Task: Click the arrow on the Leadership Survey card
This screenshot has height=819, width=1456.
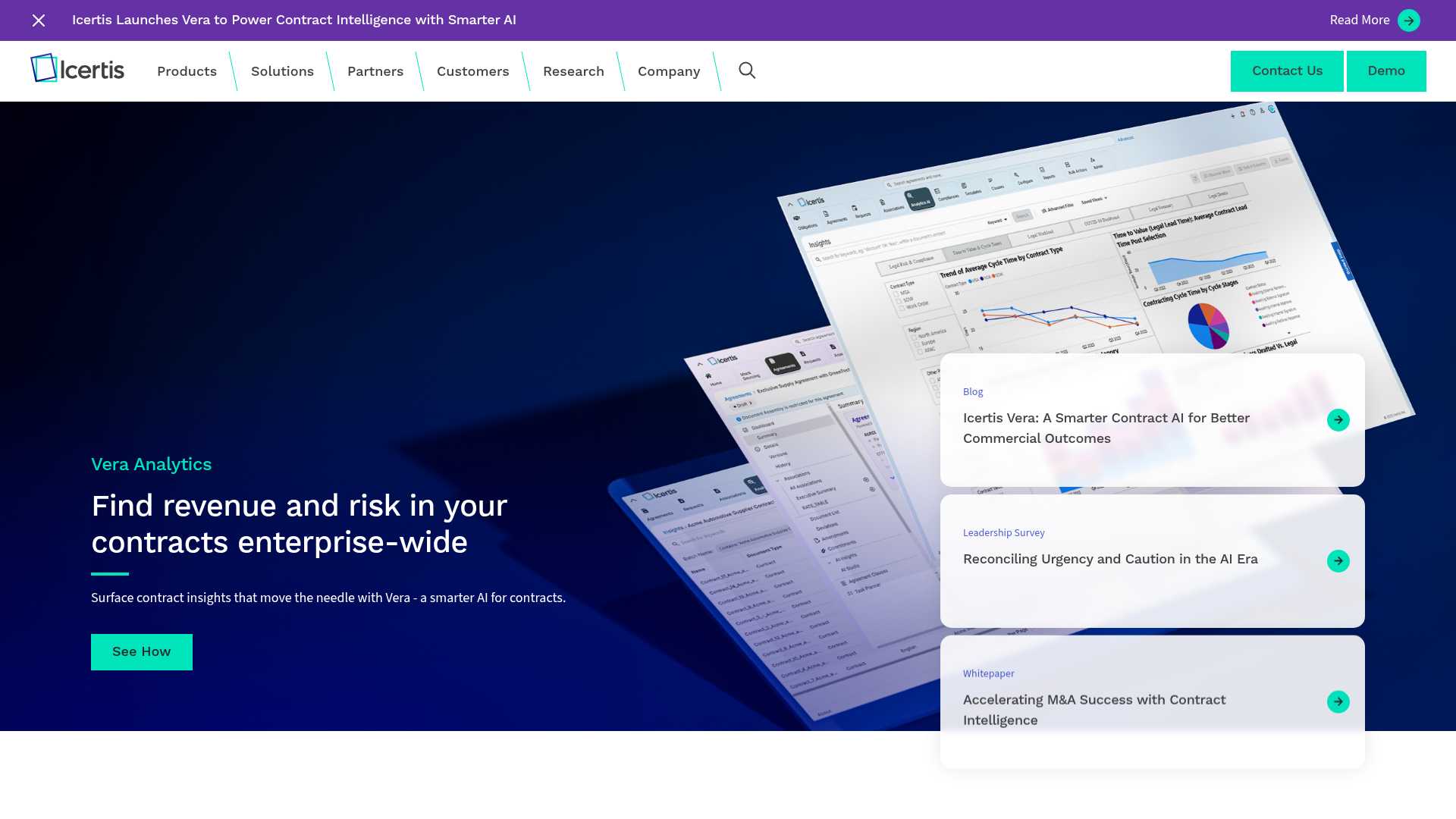Action: pos(1338,561)
